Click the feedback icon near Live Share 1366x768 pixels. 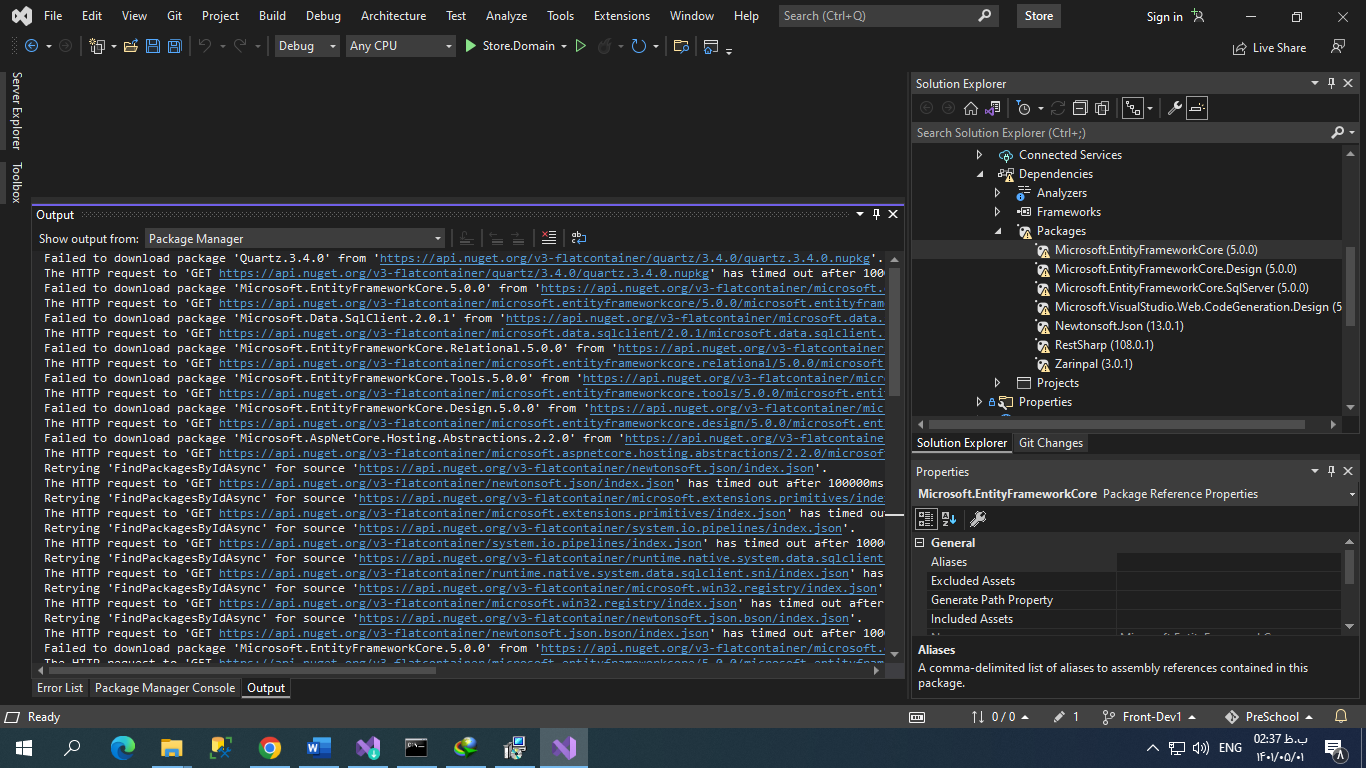click(1338, 47)
